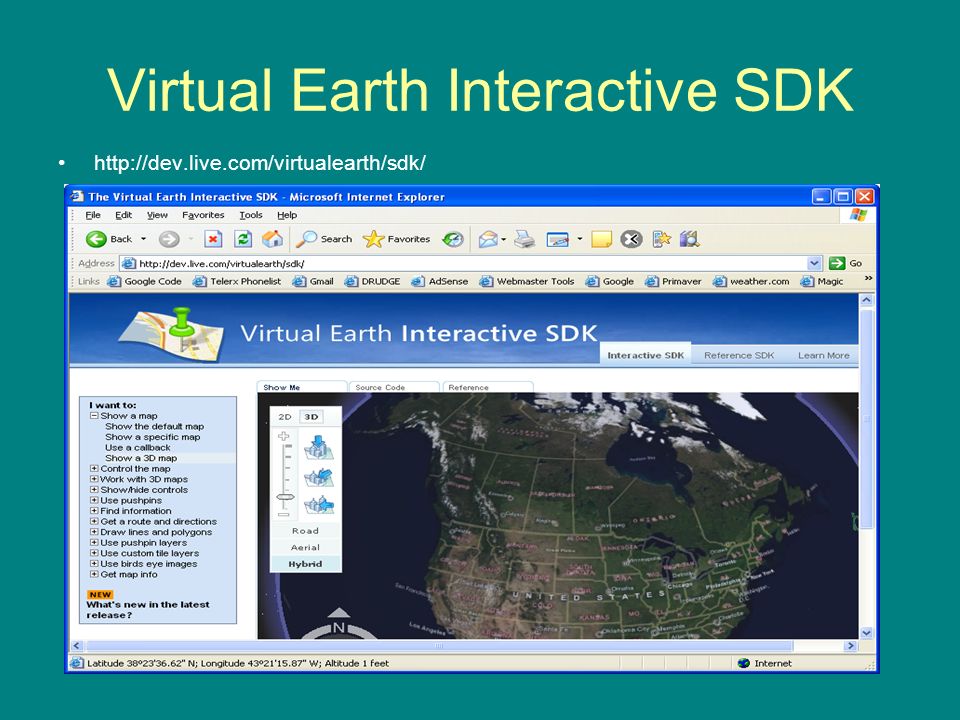This screenshot has width=960, height=720.
Task: Click the yellow note toolbar icon
Action: coord(601,239)
